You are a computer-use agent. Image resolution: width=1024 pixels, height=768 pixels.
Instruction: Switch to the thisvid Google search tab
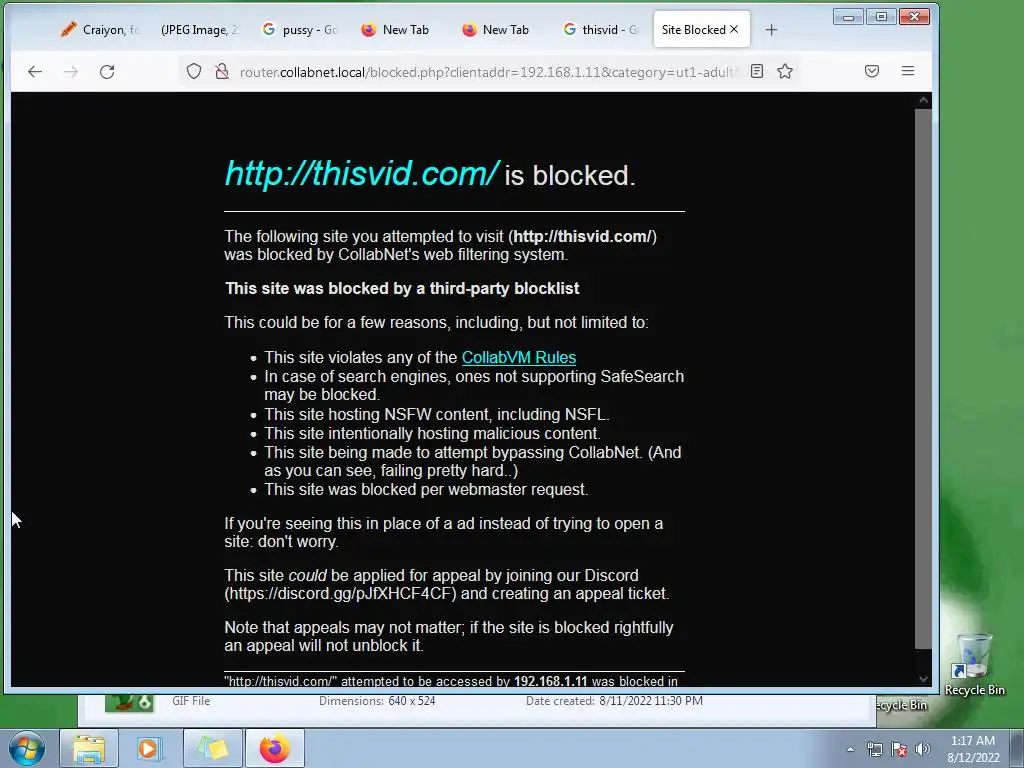coord(601,30)
